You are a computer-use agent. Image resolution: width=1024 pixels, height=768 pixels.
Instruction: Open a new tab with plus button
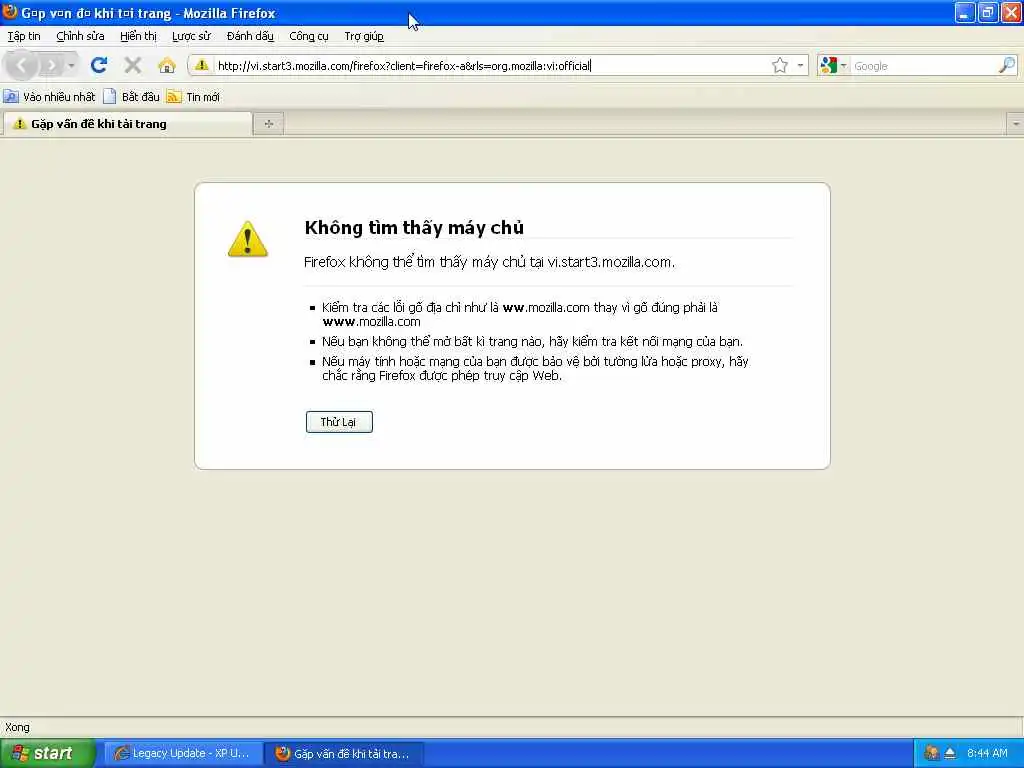(268, 123)
